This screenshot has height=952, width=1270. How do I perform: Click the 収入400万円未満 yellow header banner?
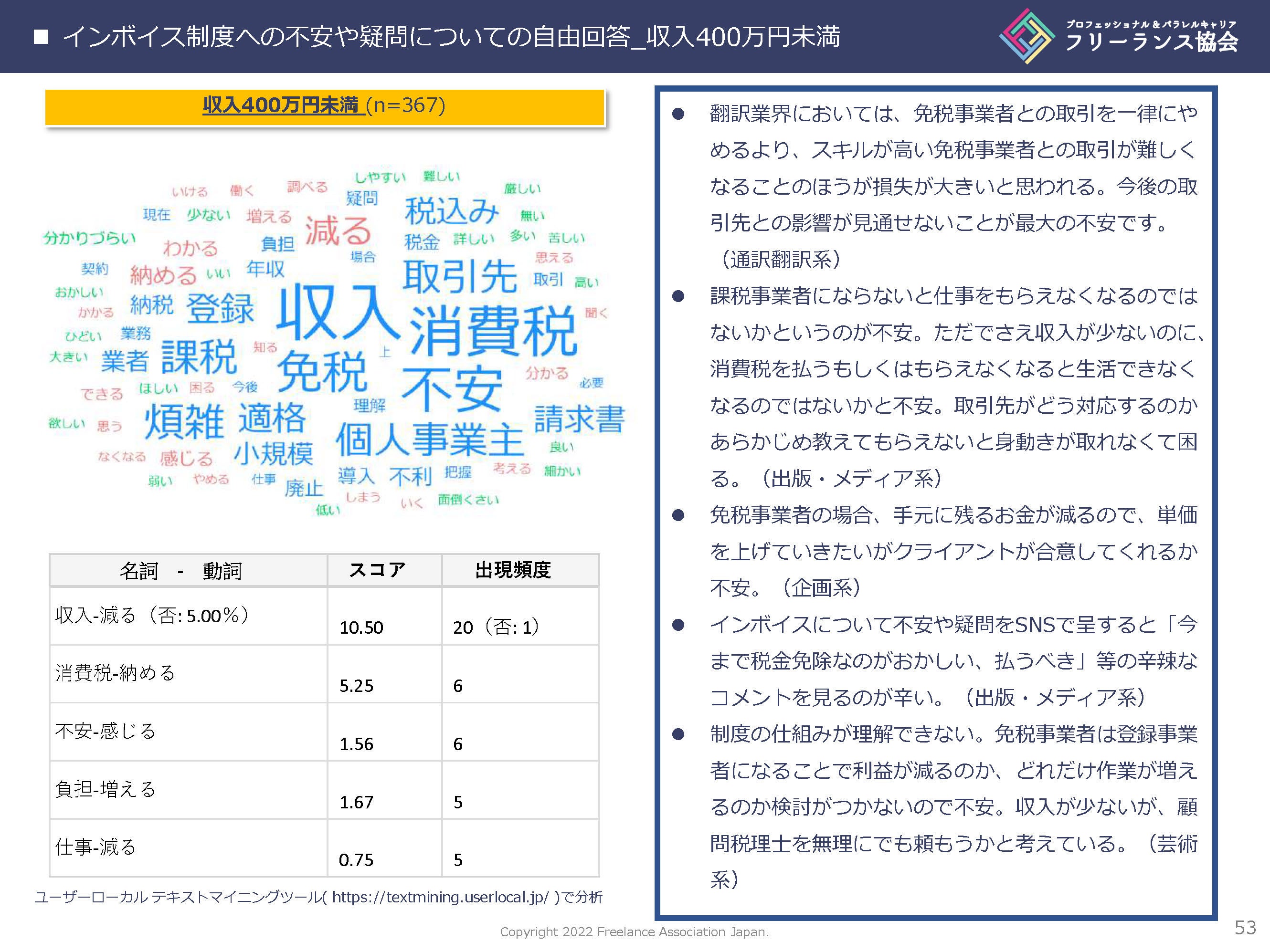click(x=324, y=106)
